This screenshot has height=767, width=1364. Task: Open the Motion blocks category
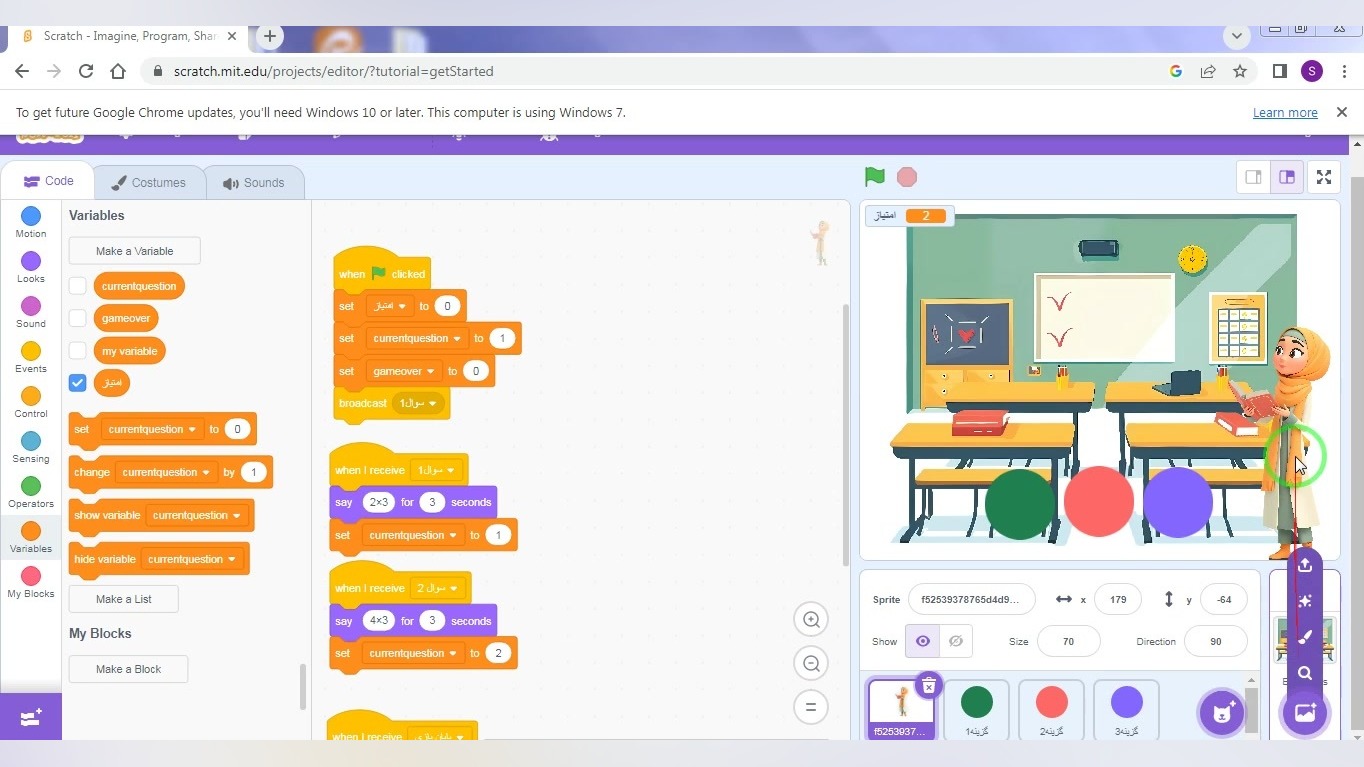pos(31,223)
